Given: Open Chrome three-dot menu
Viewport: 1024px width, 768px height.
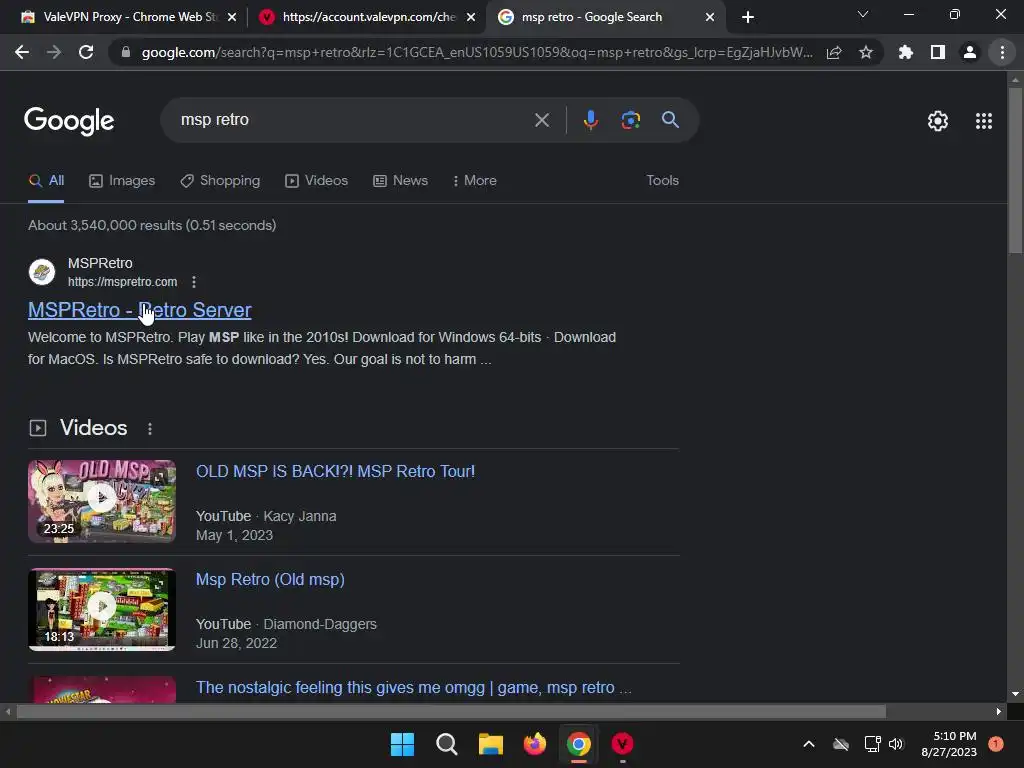Looking at the screenshot, I should pos(1002,52).
